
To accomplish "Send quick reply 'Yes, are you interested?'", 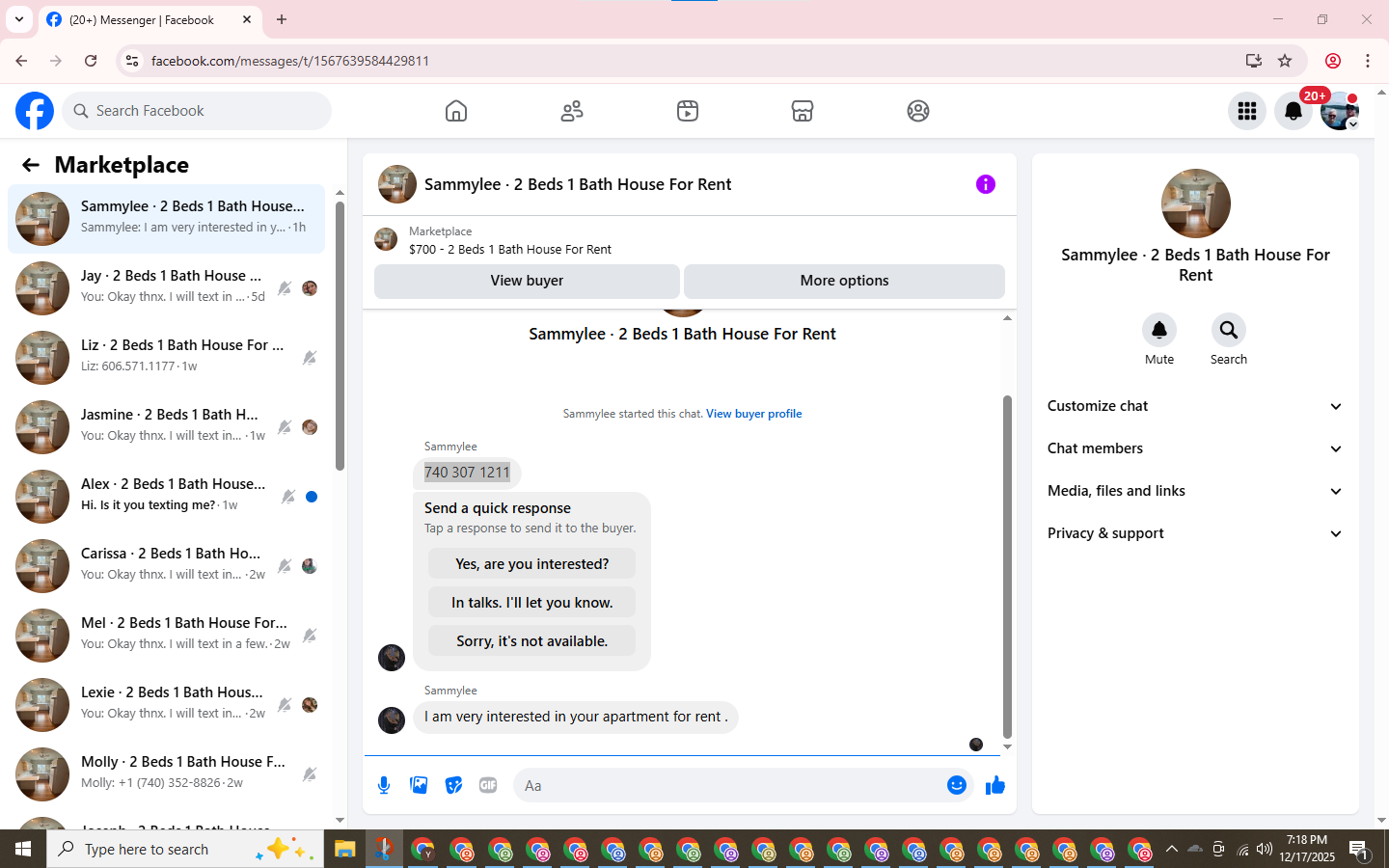I will pos(531,564).
